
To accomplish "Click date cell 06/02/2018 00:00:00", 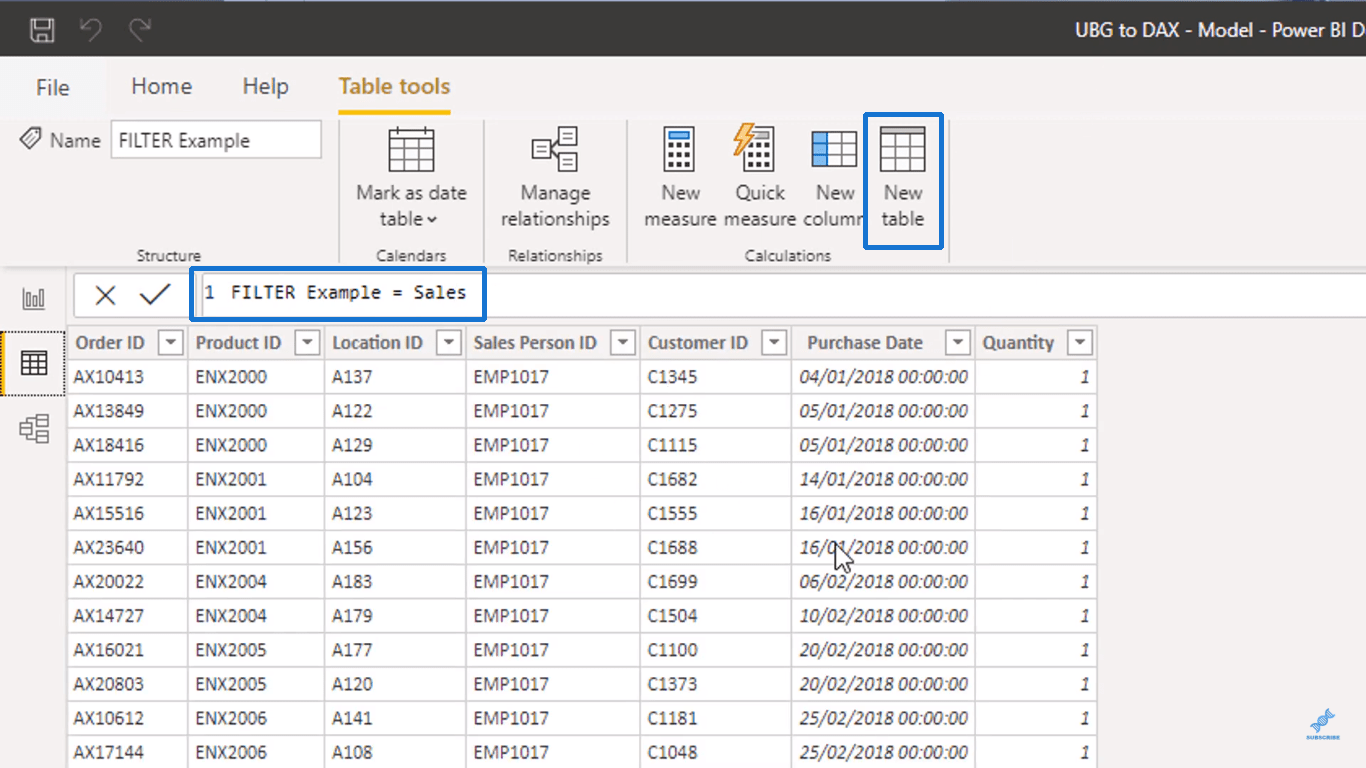I will [x=883, y=581].
